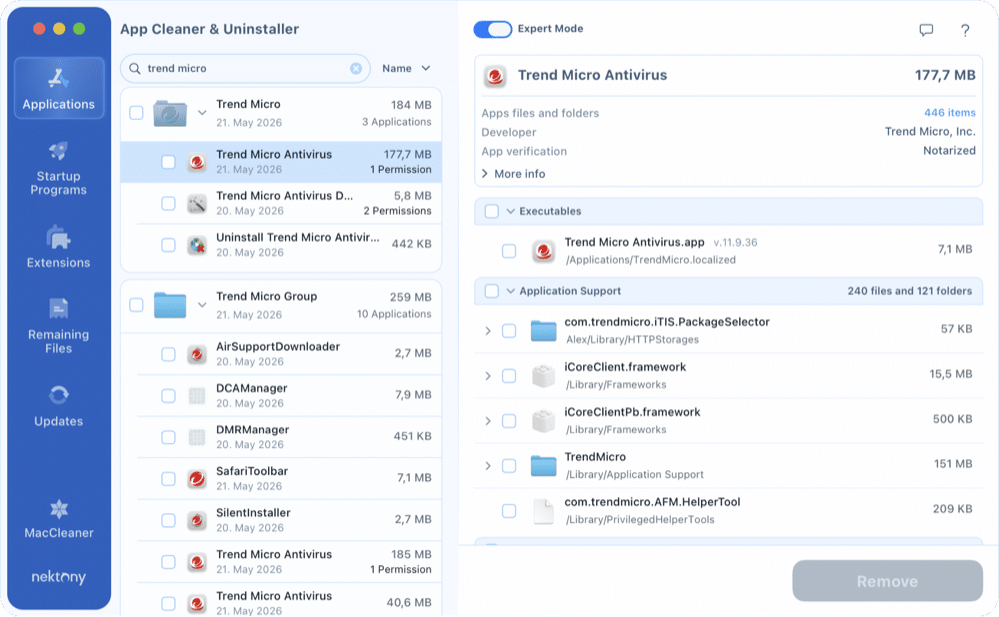Image resolution: width=999 pixels, height=617 pixels.
Task: Click the 1 Permission label of selected Antivirus
Action: coord(400,170)
